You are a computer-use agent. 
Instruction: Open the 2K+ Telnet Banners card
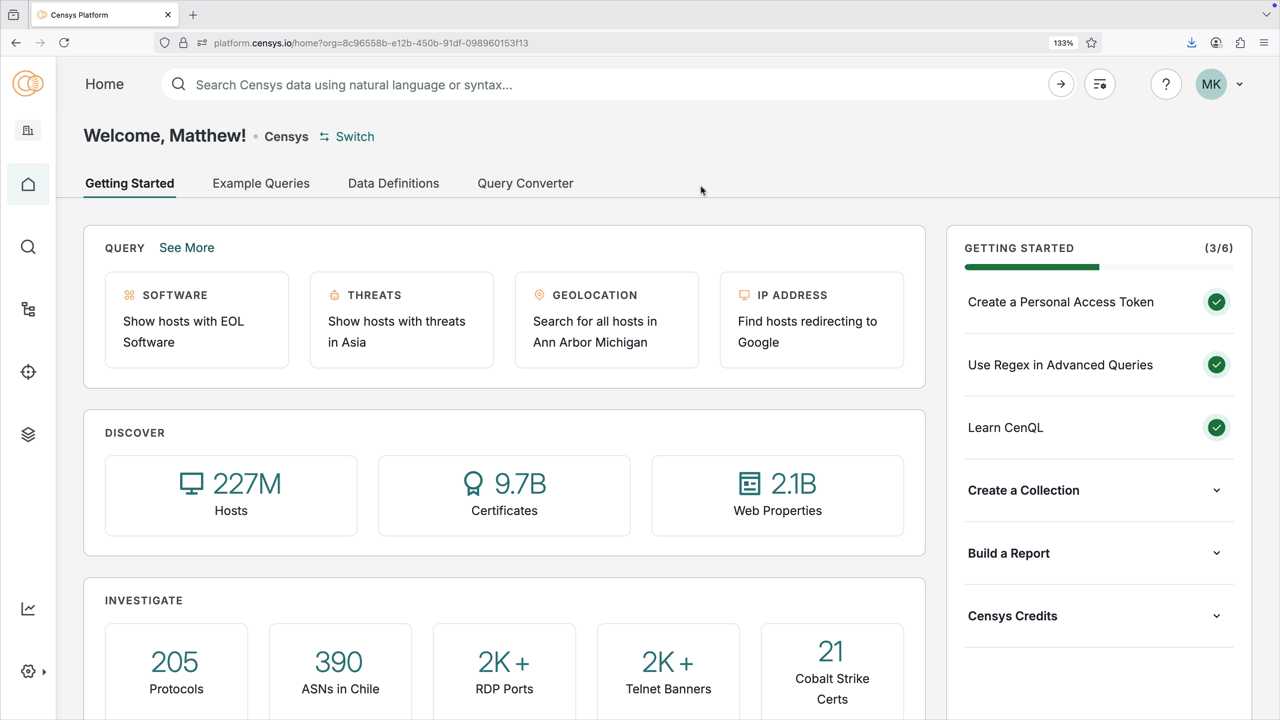(668, 672)
